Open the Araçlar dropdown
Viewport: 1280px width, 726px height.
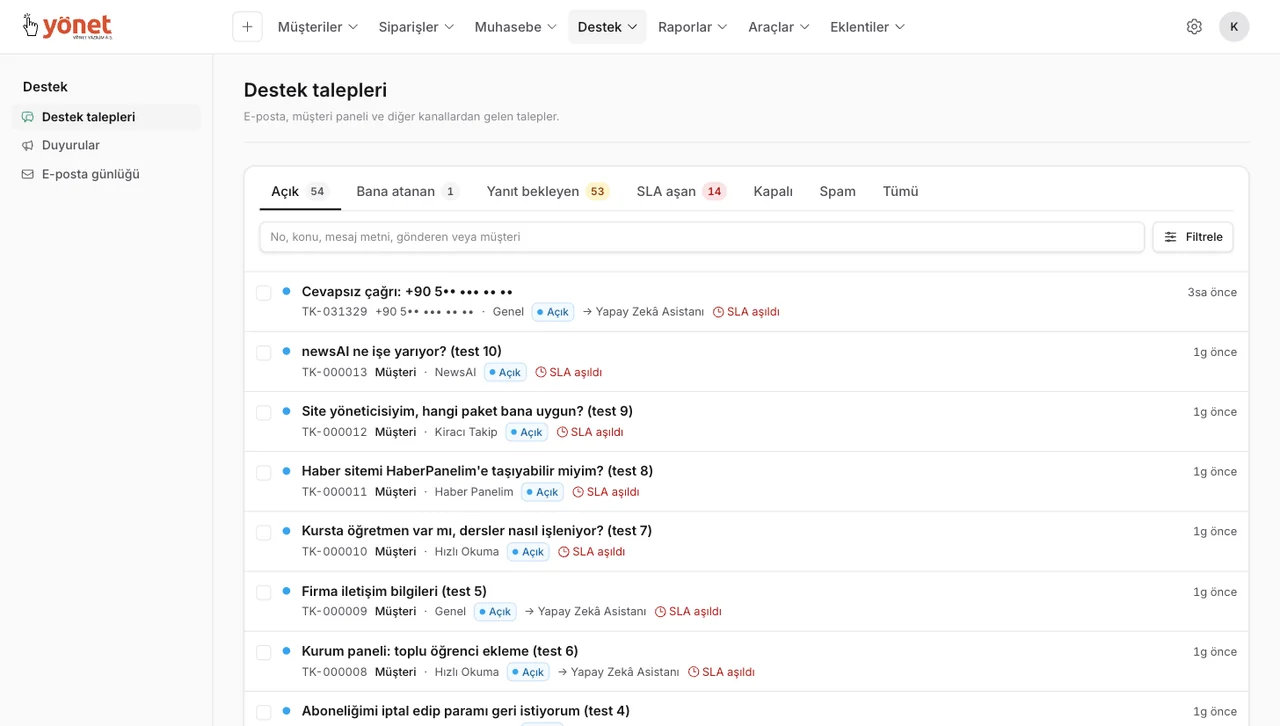coord(779,27)
